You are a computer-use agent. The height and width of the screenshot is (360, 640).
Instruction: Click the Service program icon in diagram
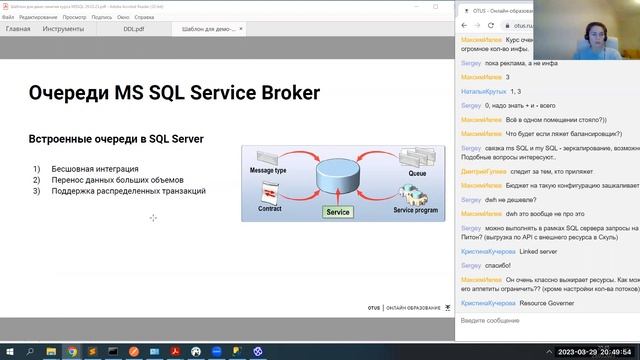[x=413, y=195]
